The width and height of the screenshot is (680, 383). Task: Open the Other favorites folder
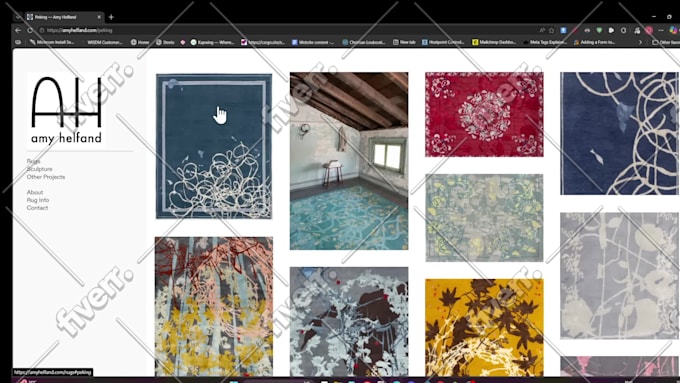point(666,42)
